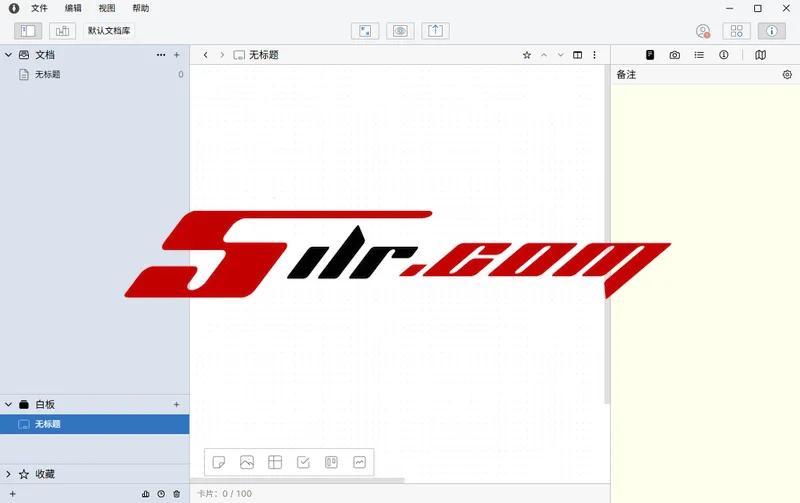800x503 pixels.
Task: Navigate back with the left arrow
Action: [x=206, y=55]
